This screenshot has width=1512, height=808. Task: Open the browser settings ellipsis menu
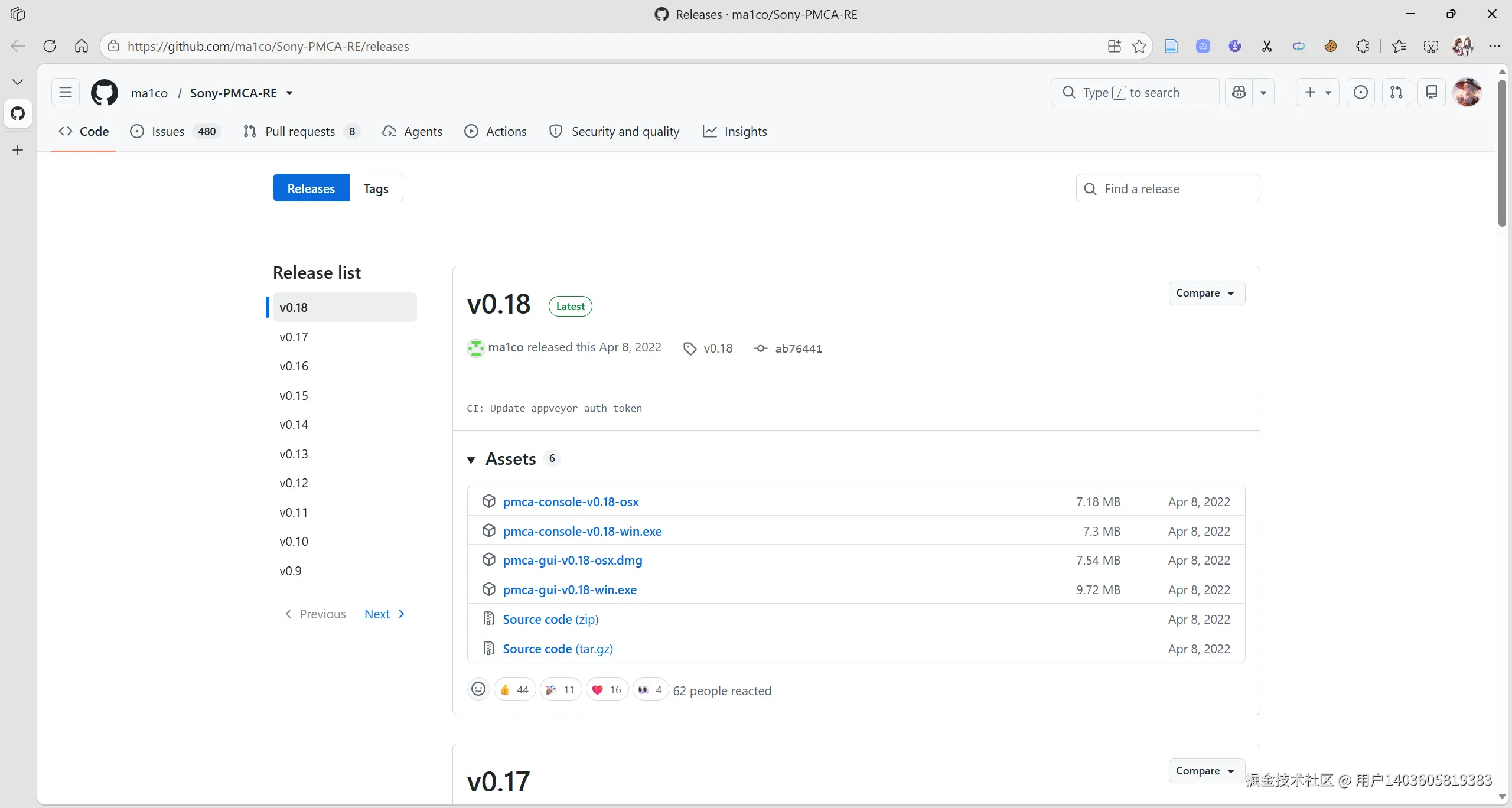pyautogui.click(x=1495, y=46)
